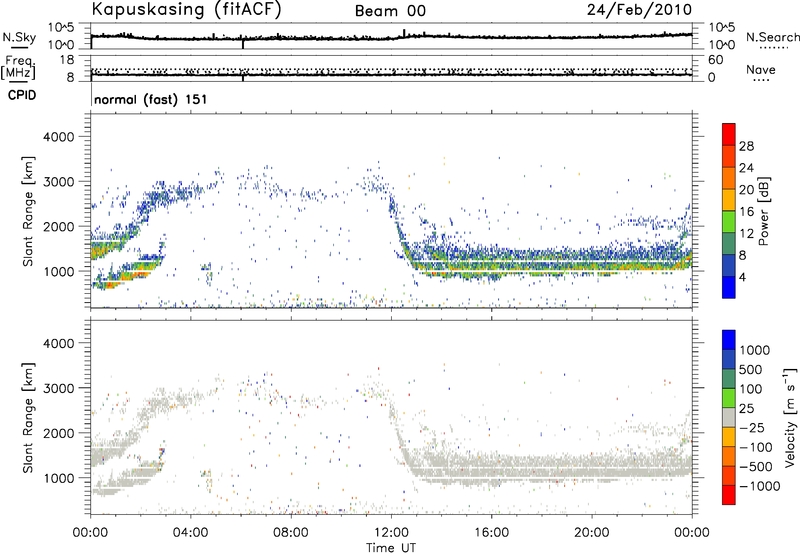Click the '3000' tick on the velocity plot

pos(59,388)
